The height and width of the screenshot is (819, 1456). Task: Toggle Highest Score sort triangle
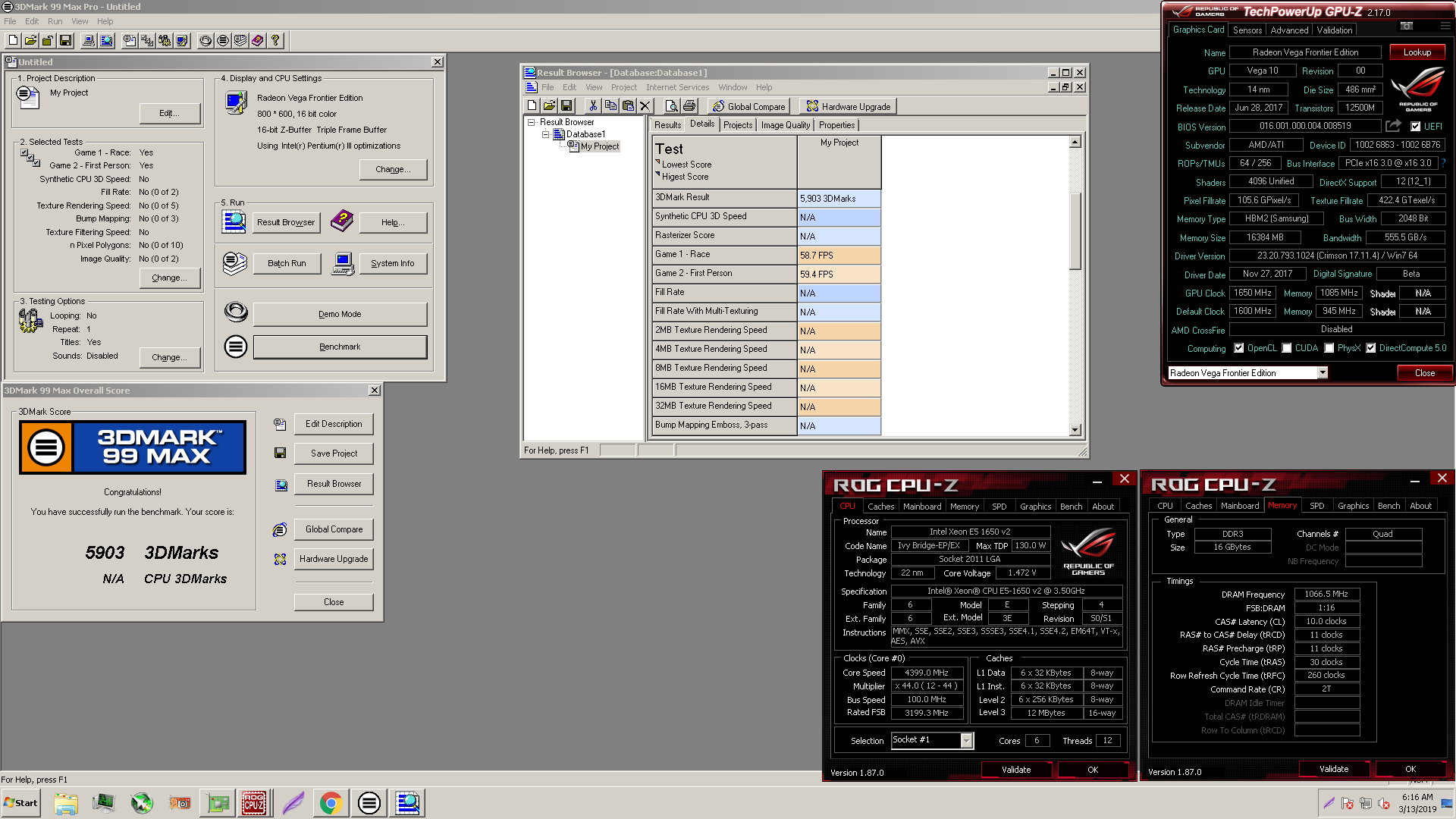pos(657,174)
